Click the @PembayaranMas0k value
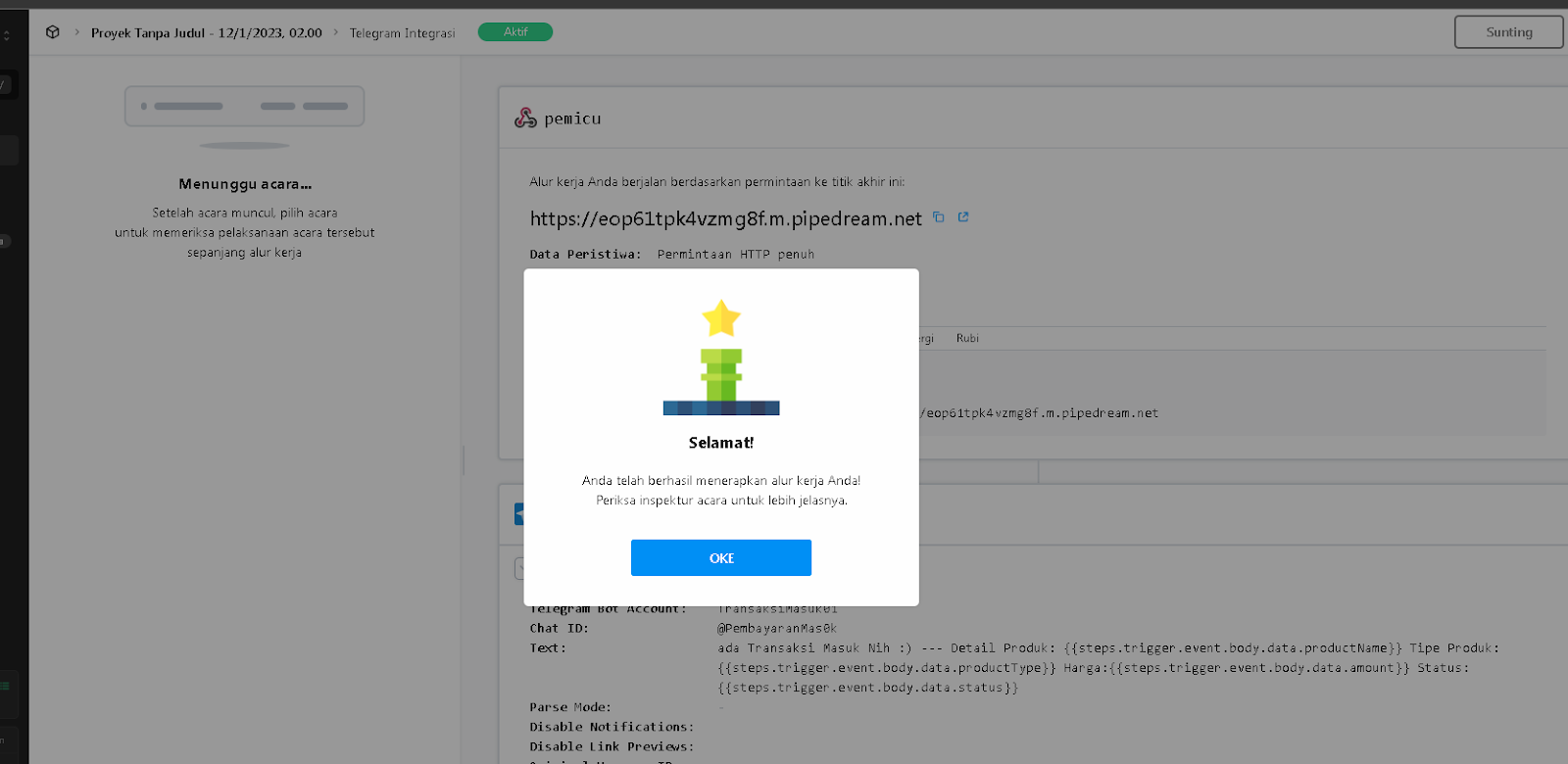The width and height of the screenshot is (1568, 764). pyautogui.click(x=777, y=629)
